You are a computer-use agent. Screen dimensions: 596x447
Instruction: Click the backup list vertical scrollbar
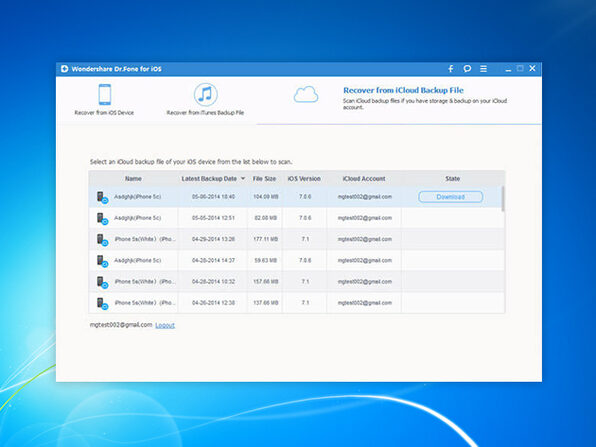click(503, 199)
